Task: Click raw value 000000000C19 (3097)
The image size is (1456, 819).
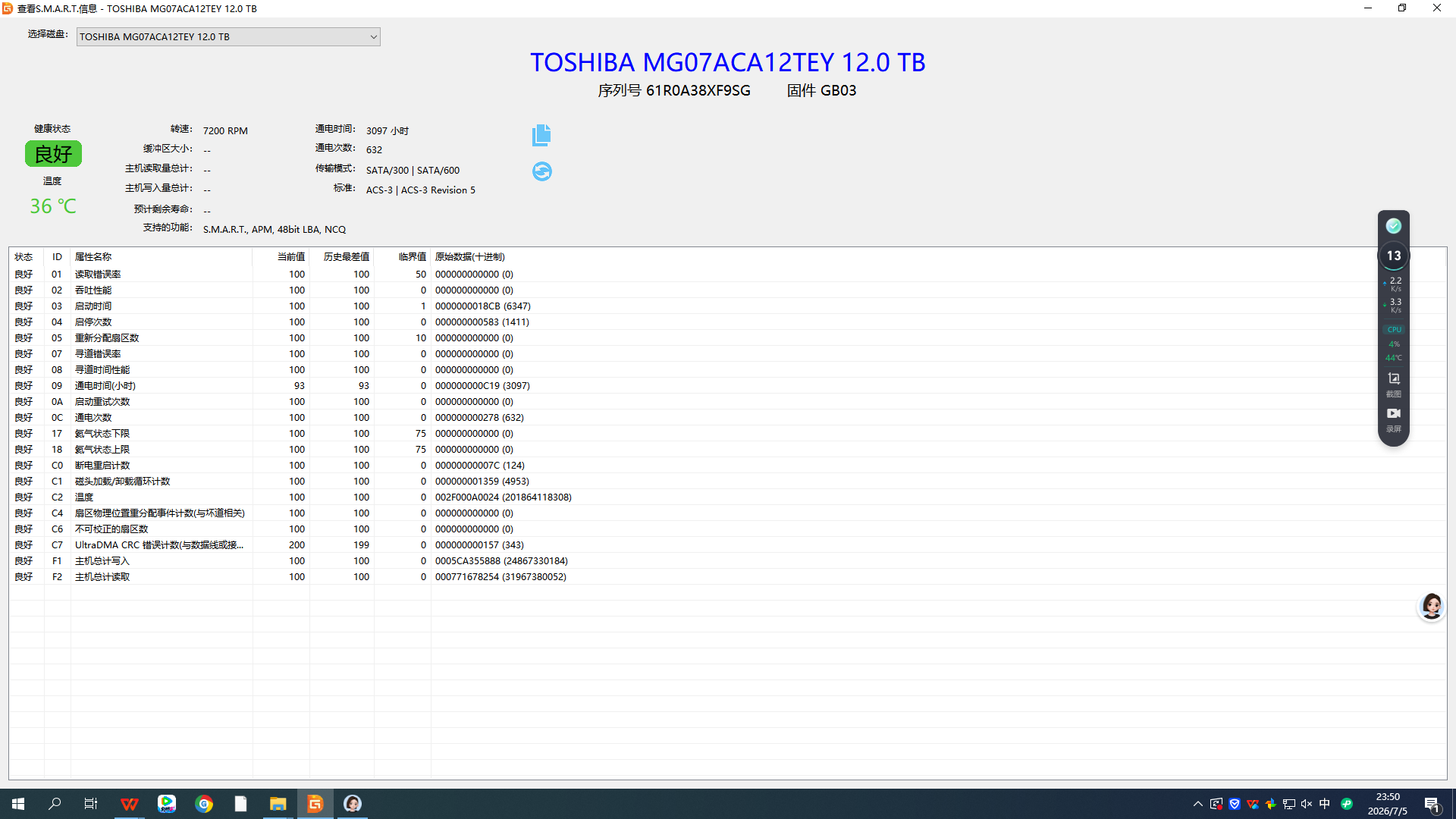Action: point(482,386)
